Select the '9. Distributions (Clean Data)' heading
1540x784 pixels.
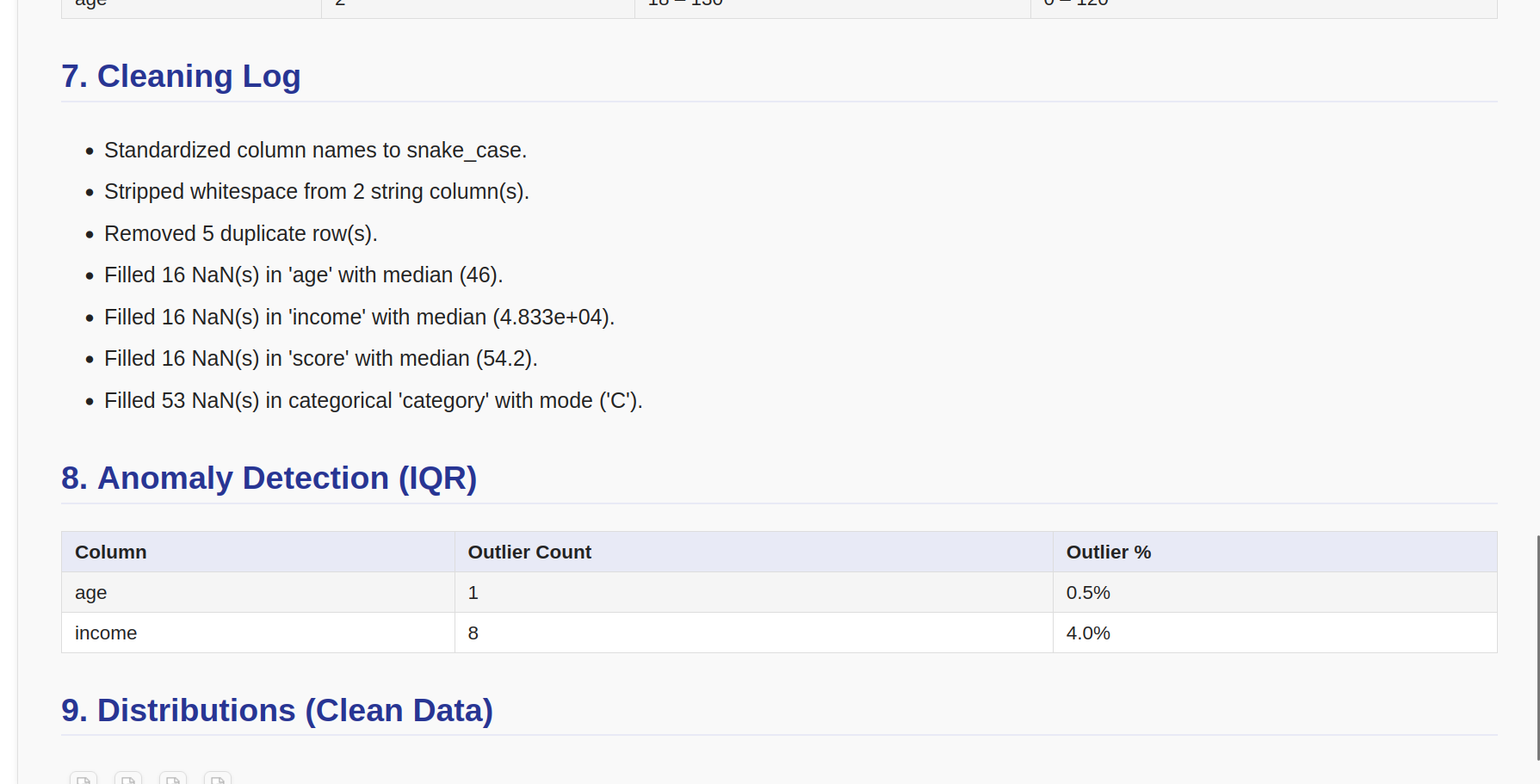tap(277, 710)
